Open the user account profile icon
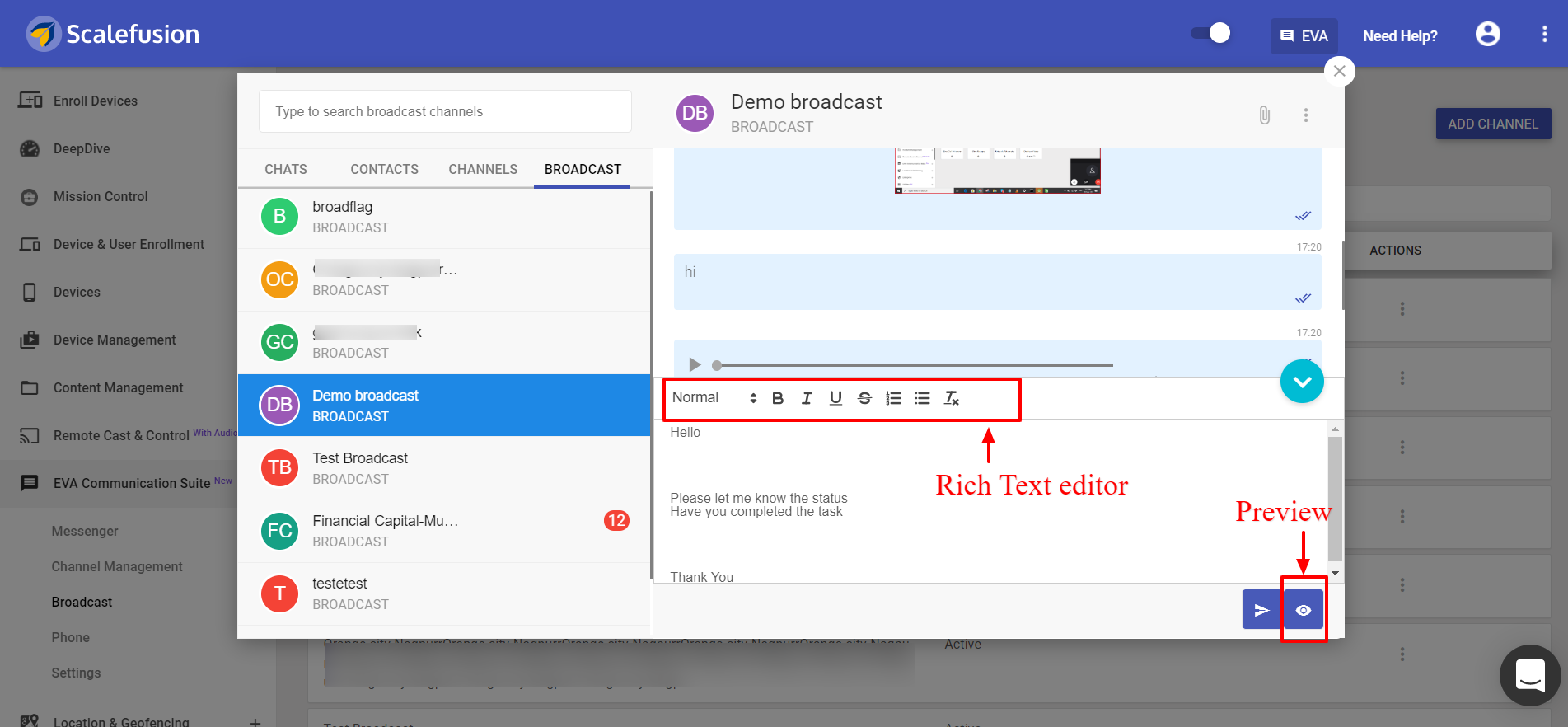The height and width of the screenshot is (727, 1568). point(1488,35)
